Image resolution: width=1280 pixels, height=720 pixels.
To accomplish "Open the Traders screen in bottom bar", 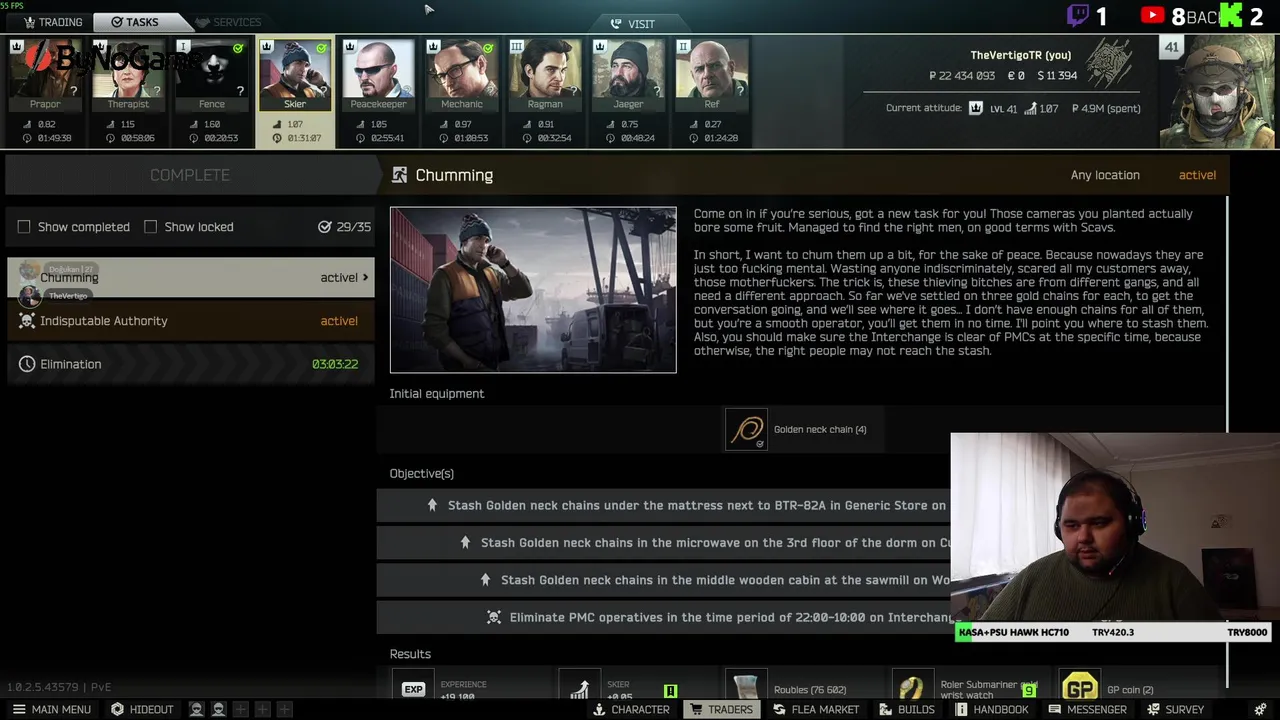I will [721, 709].
